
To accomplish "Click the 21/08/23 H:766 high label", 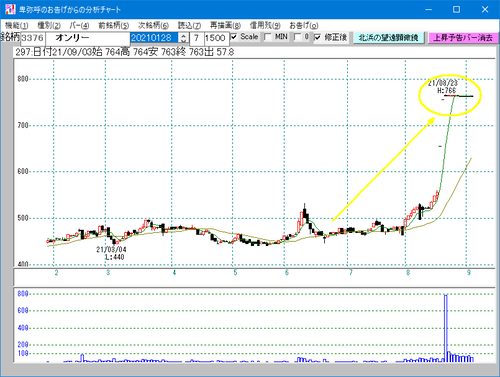I will (444, 87).
